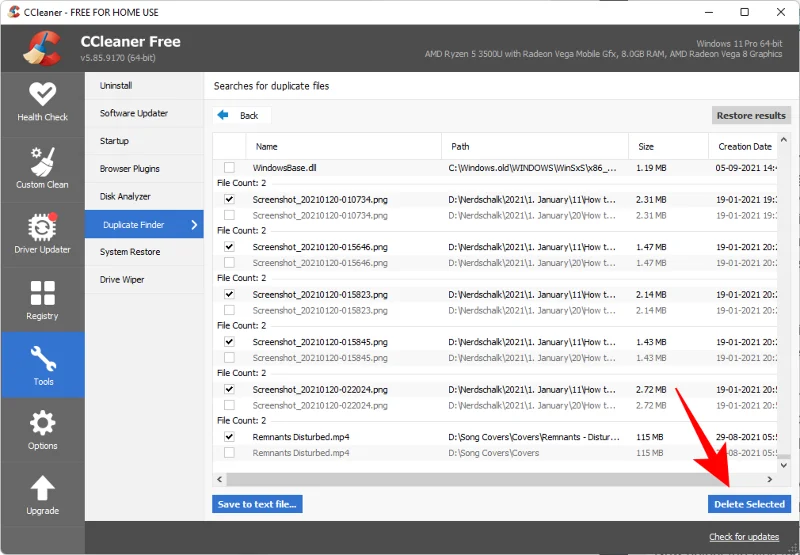Open the Health Check heart icon

42,95
